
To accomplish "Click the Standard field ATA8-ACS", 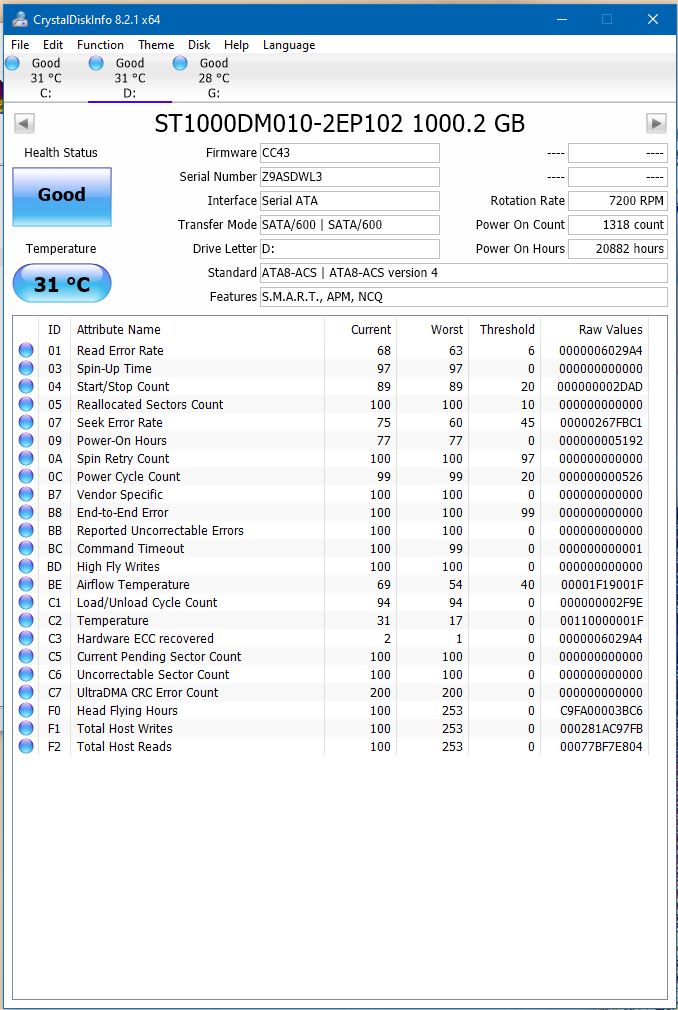I will point(464,272).
